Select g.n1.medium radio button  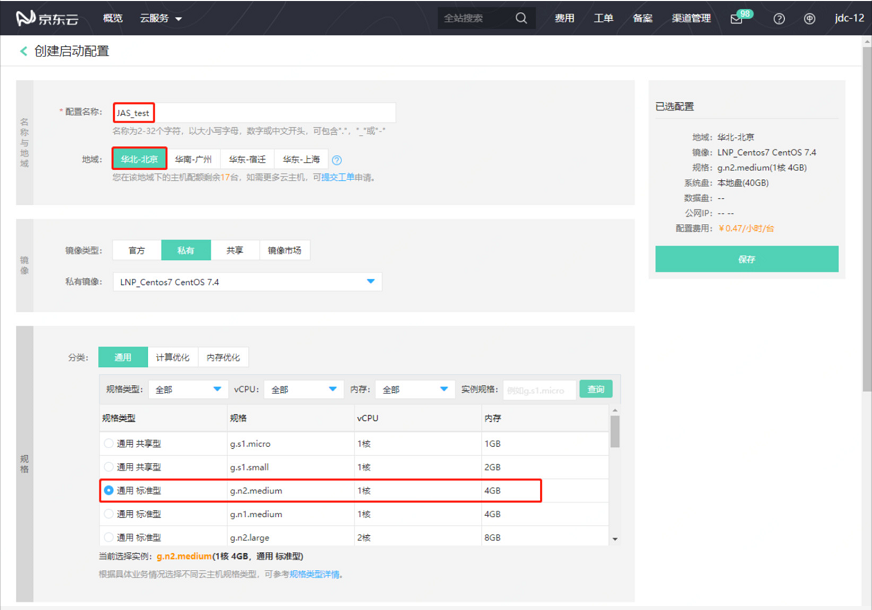tap(108, 514)
